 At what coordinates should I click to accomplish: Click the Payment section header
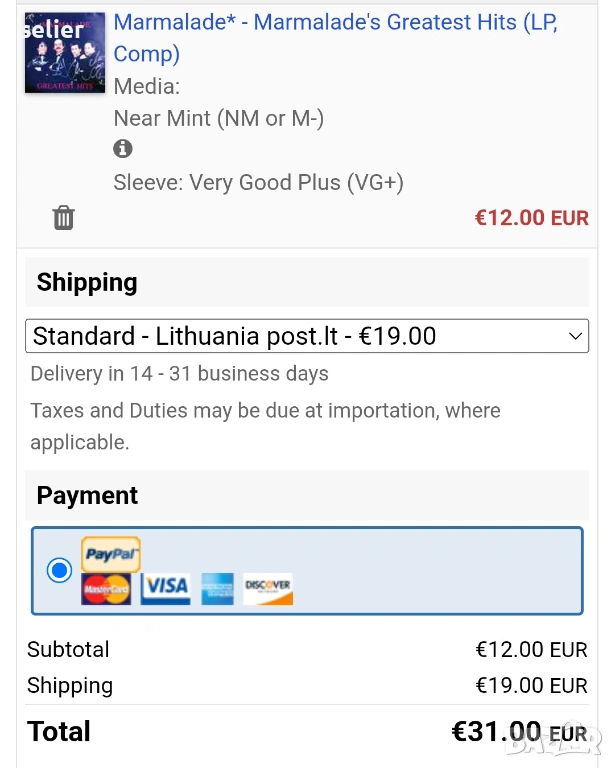(87, 496)
